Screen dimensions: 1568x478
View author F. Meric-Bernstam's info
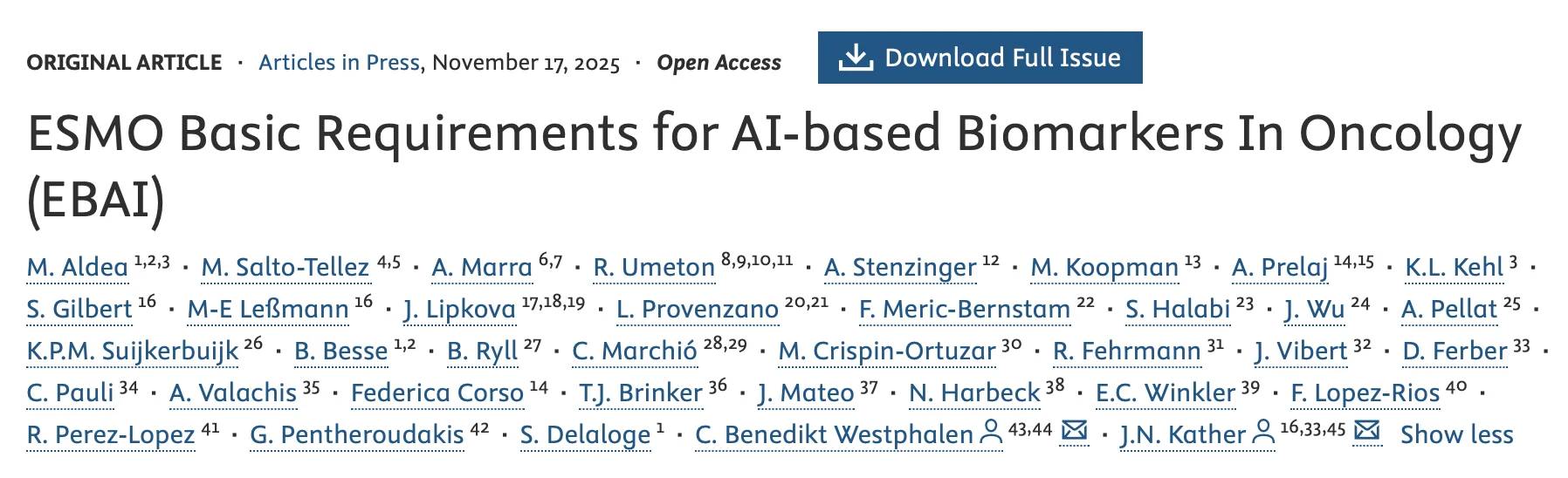[964, 309]
